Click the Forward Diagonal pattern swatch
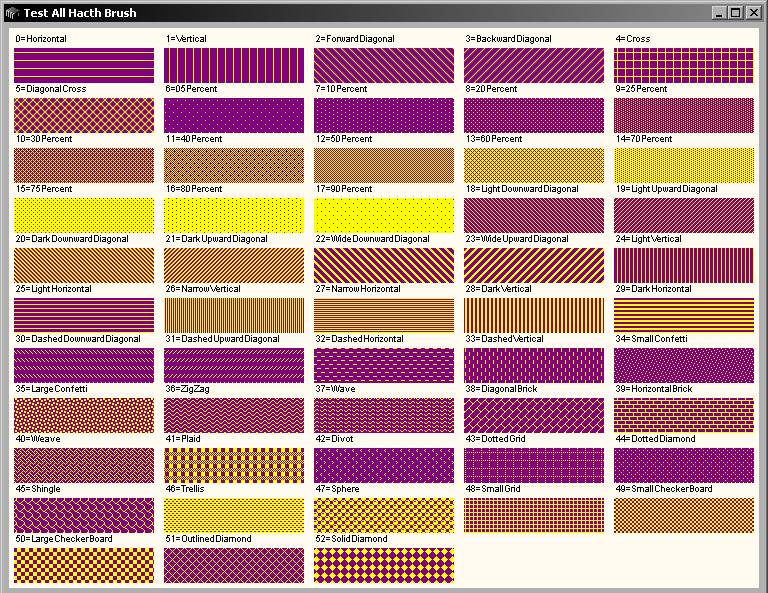768x593 pixels. tap(384, 65)
